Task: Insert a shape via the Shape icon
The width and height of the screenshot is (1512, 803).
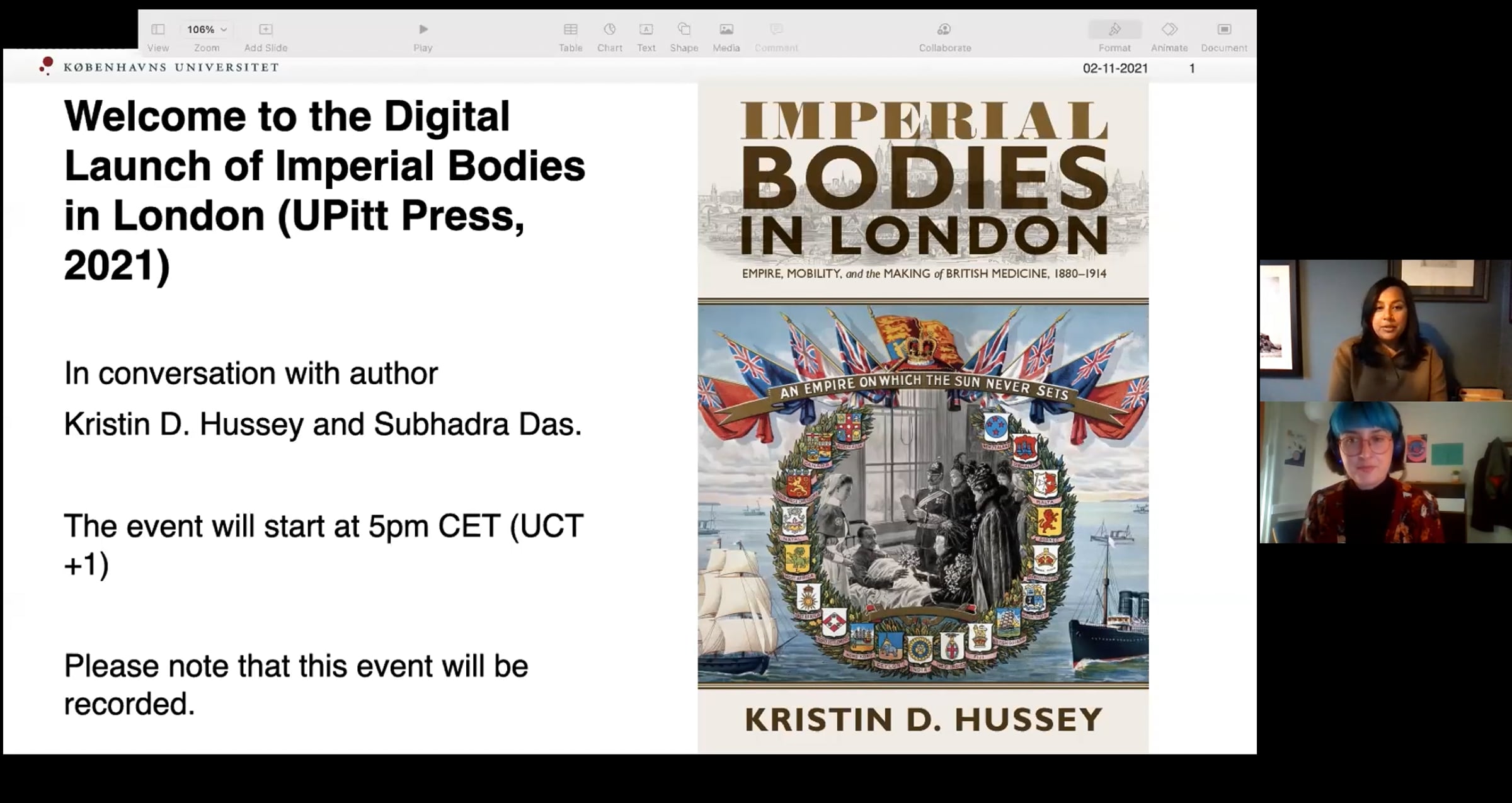Action: tap(684, 30)
